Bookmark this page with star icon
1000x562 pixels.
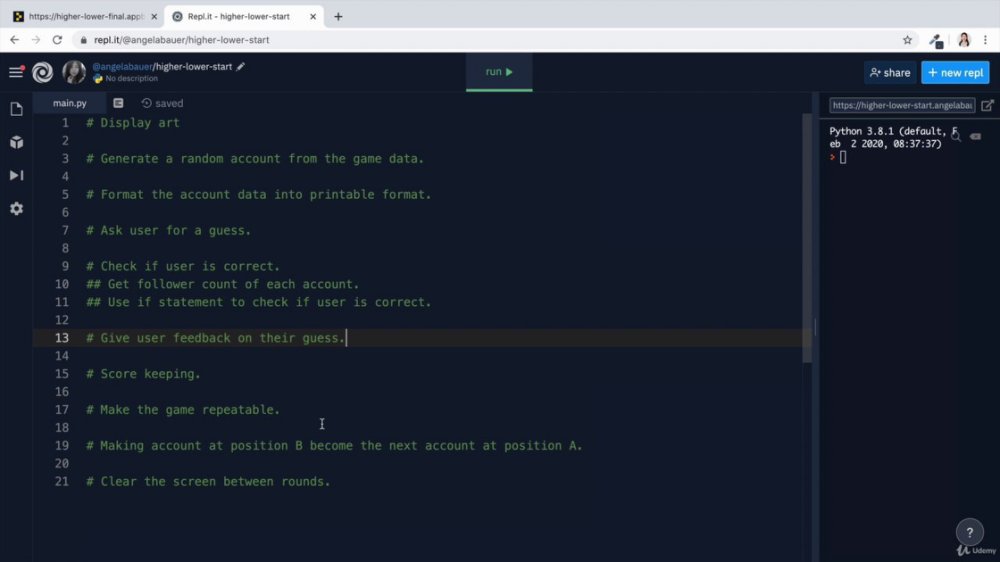(x=907, y=40)
